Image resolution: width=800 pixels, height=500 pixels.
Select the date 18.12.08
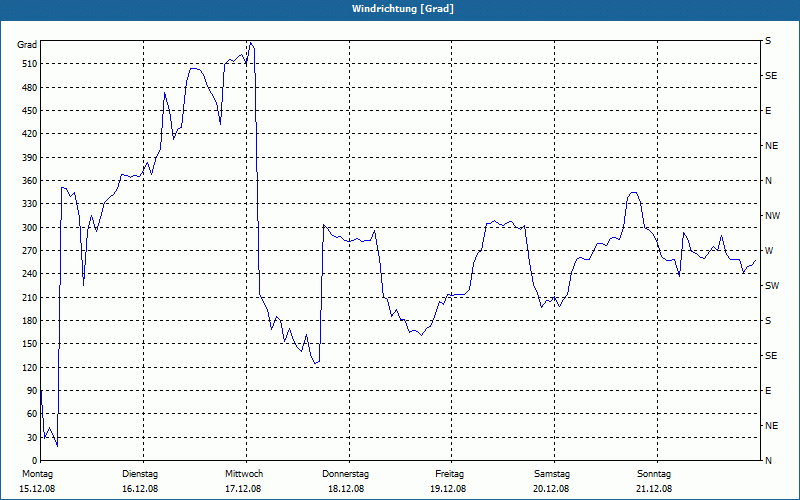(x=346, y=489)
